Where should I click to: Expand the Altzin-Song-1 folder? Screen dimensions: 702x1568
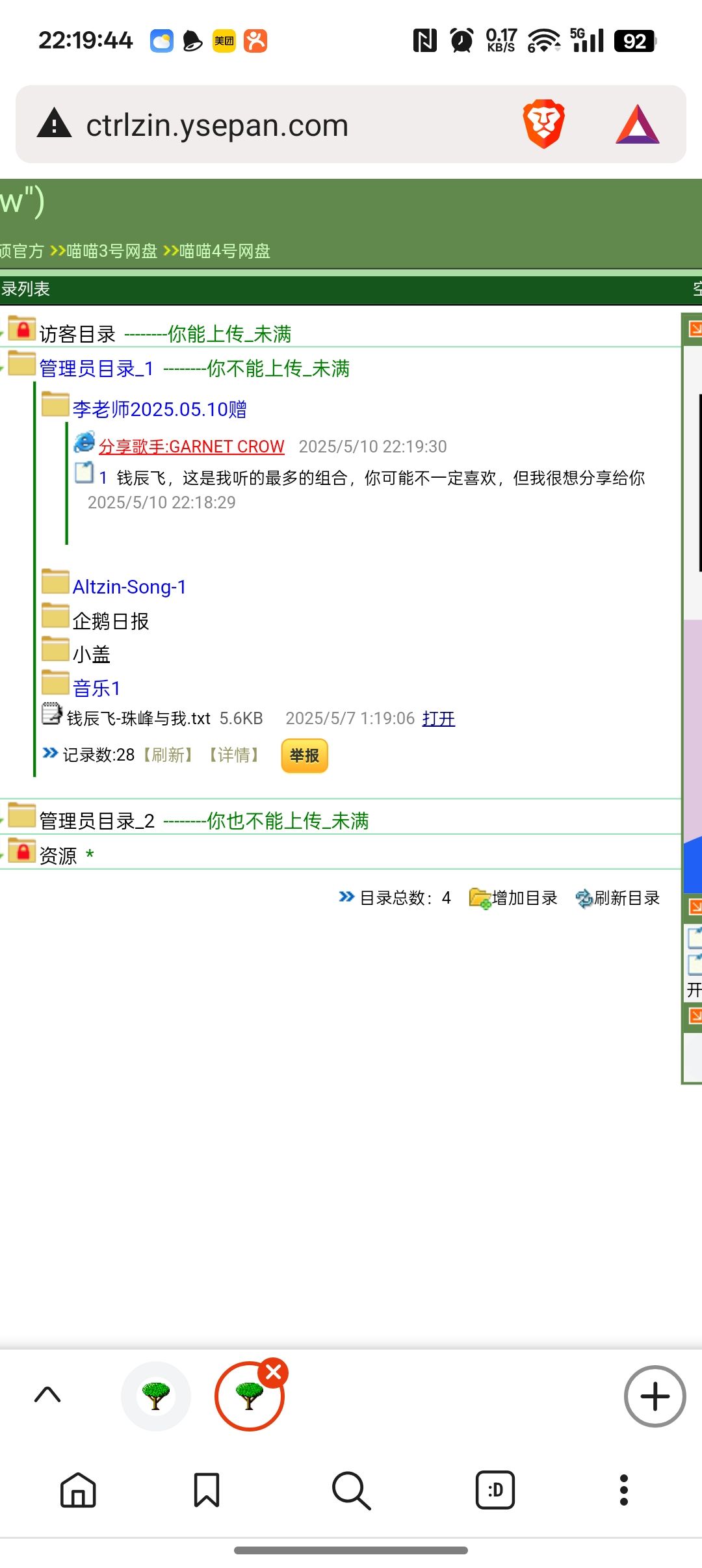129,587
